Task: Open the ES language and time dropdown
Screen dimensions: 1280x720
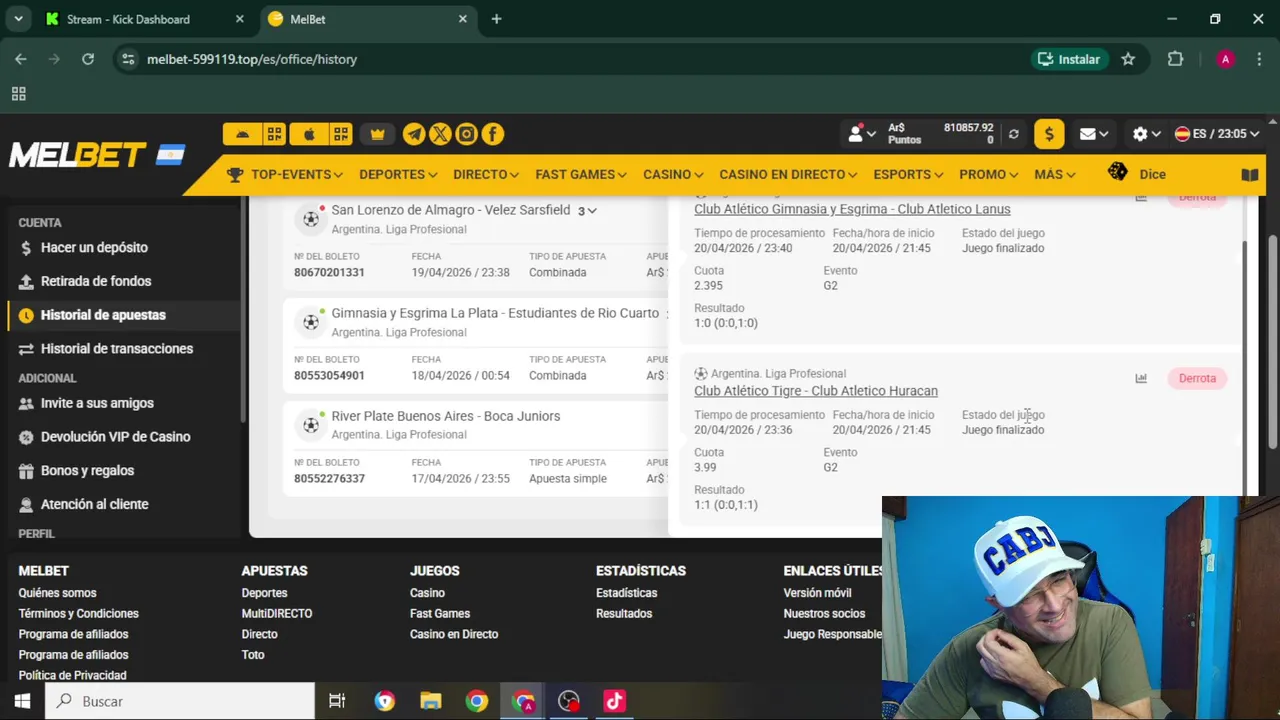Action: (1217, 134)
